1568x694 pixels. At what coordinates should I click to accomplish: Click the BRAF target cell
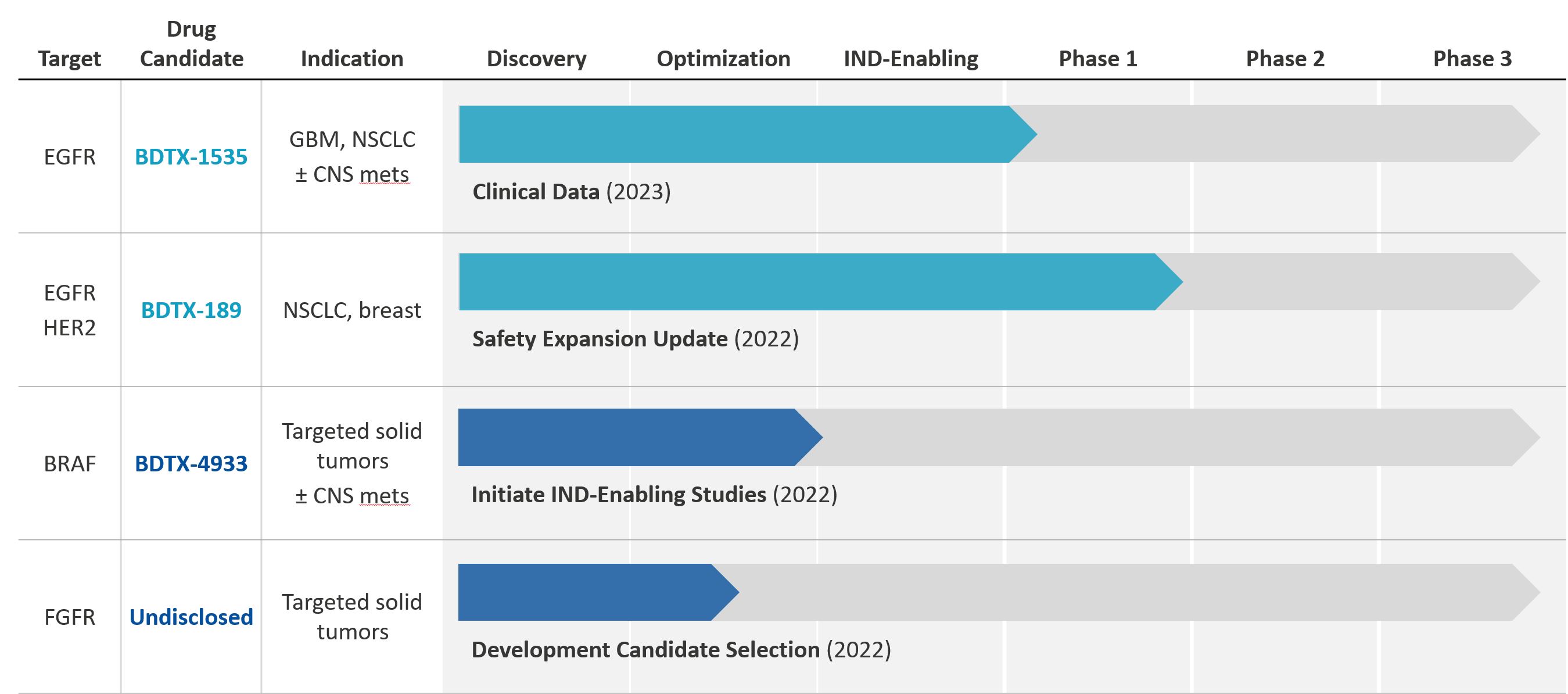pyautogui.click(x=69, y=464)
